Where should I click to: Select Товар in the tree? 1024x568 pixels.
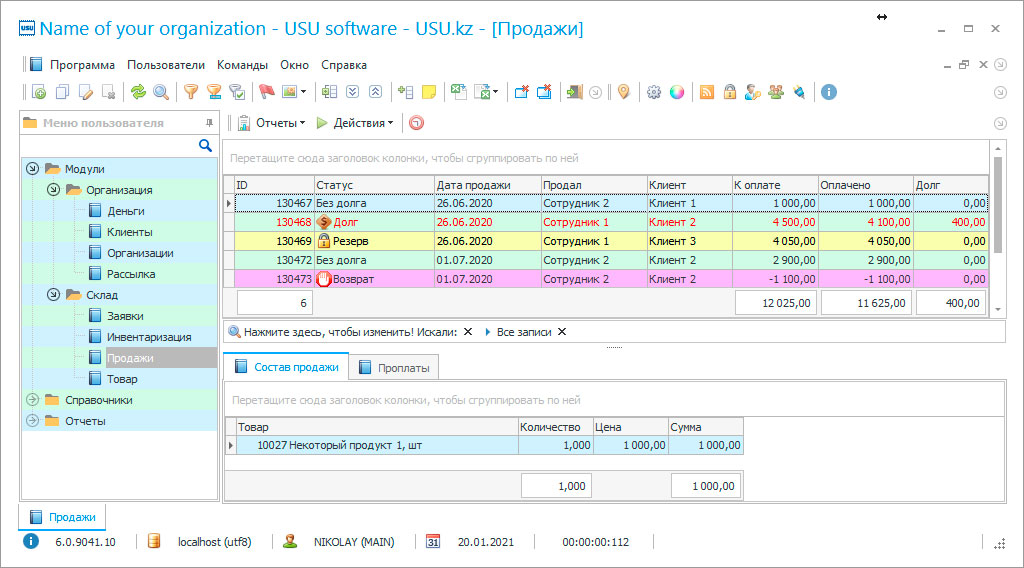click(122, 379)
